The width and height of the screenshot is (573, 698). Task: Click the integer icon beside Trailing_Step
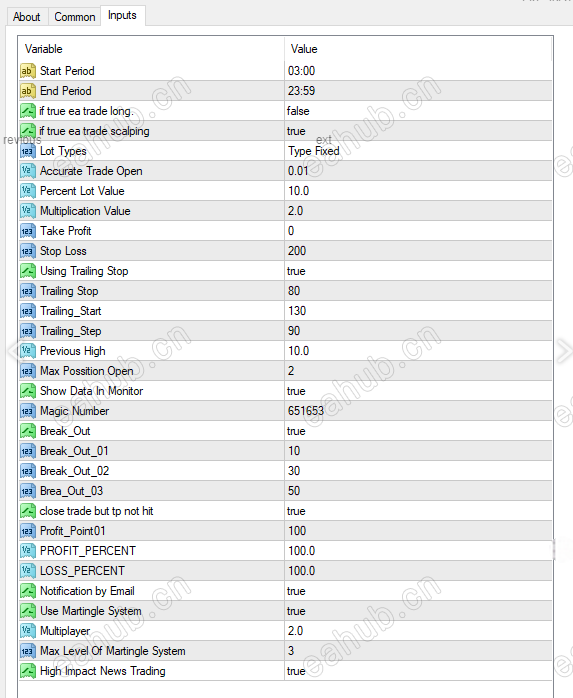click(28, 331)
